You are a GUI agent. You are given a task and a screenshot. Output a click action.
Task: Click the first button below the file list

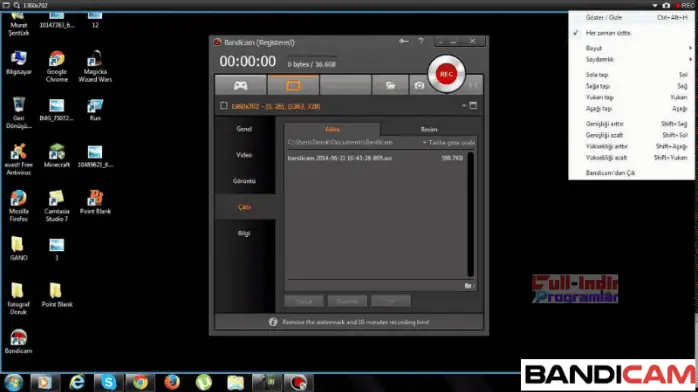(304, 301)
